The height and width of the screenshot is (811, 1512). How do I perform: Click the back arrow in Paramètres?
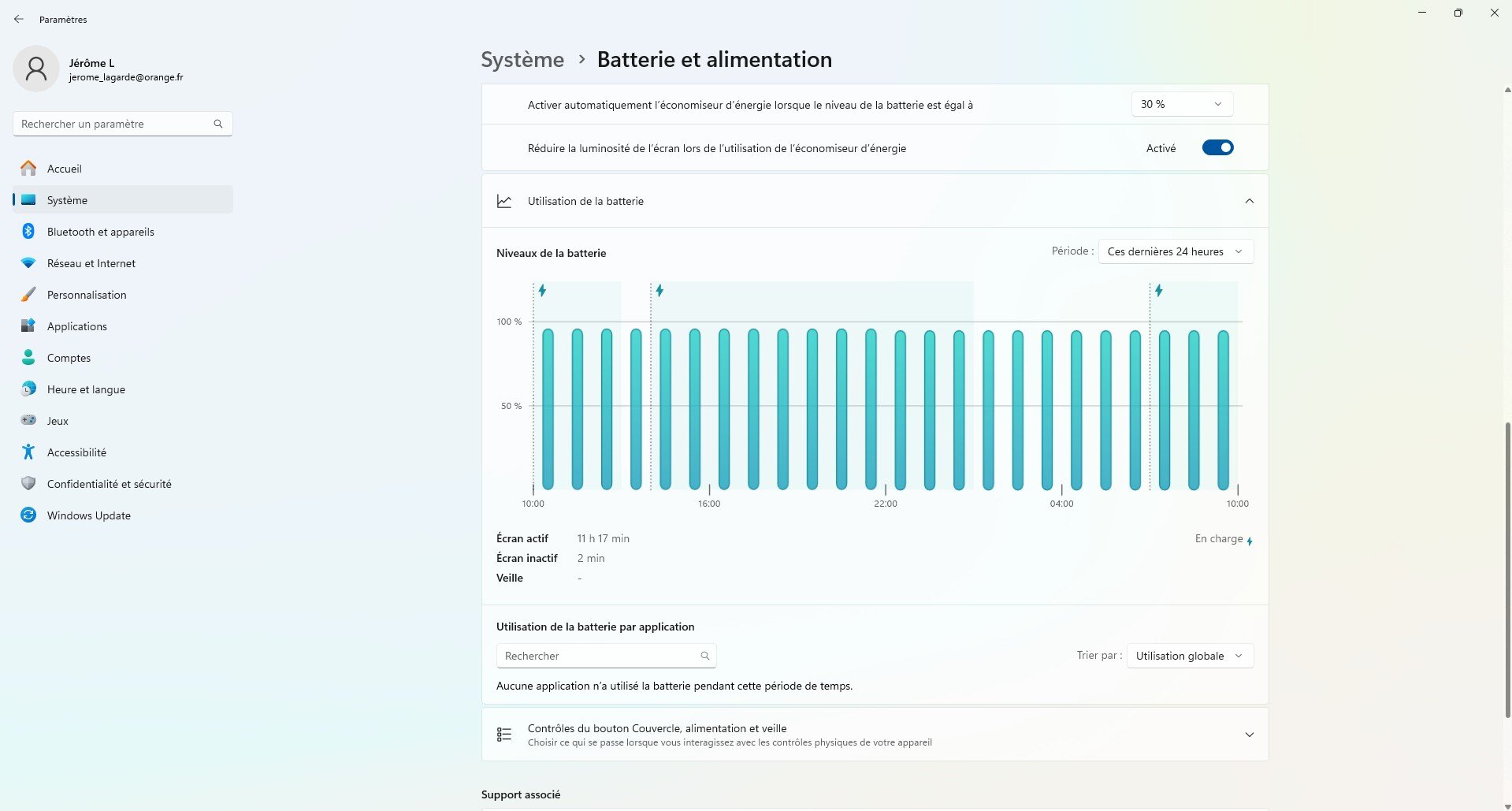click(19, 19)
